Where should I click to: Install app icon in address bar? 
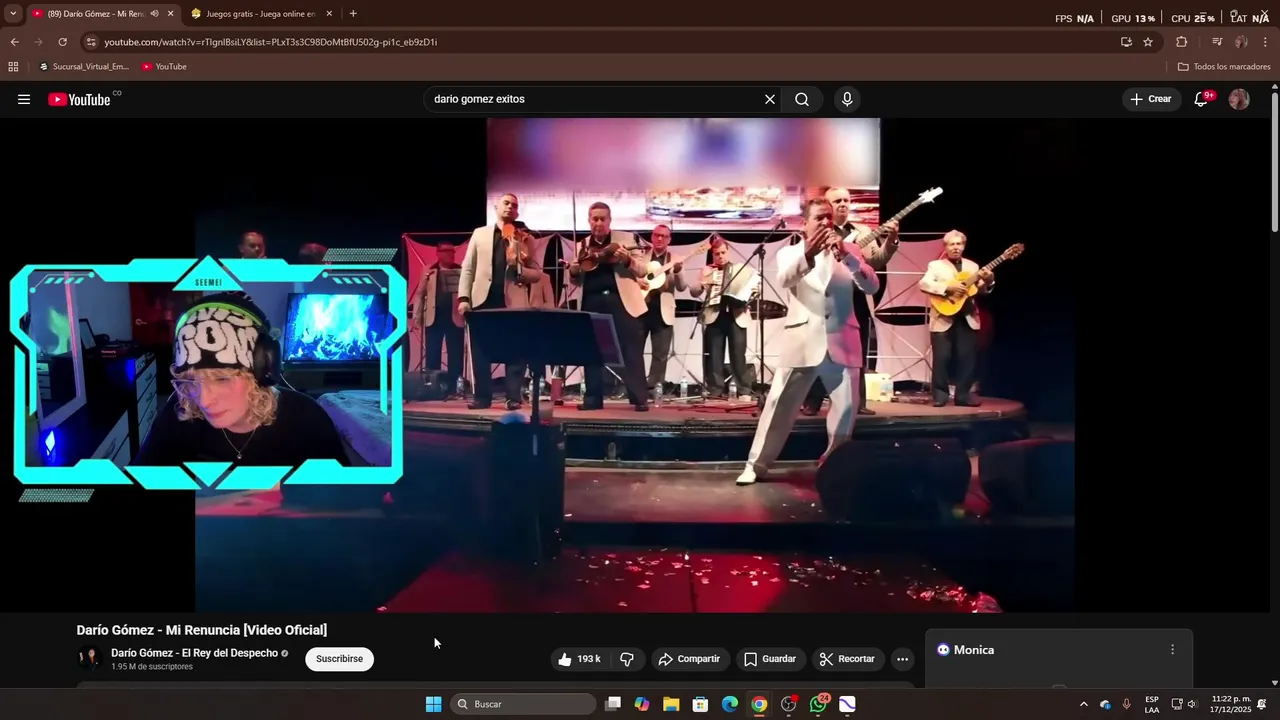click(1126, 42)
